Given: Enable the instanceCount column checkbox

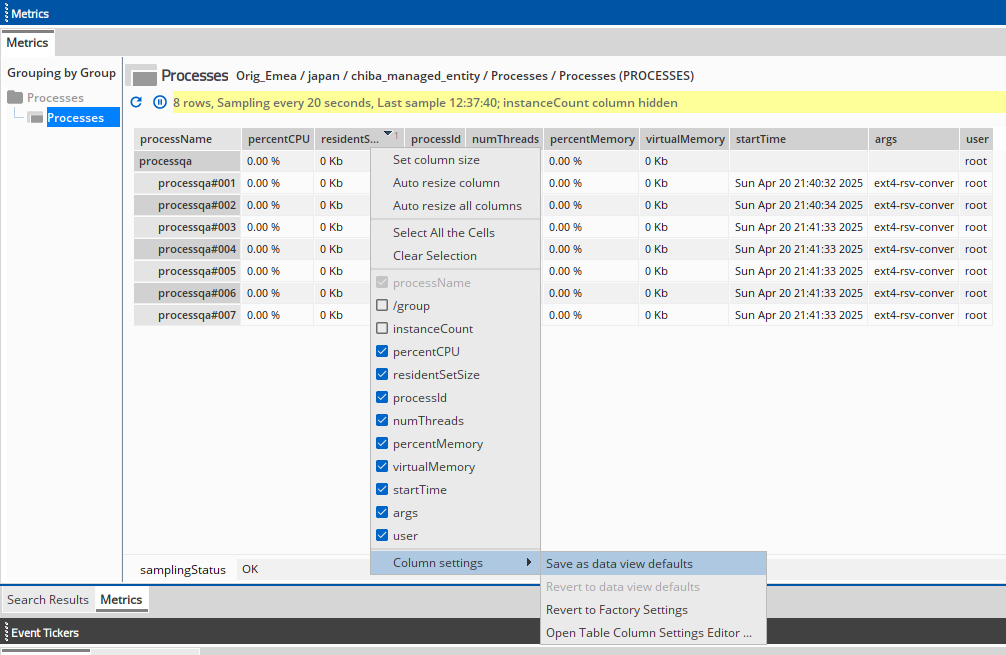Looking at the screenshot, I should click(382, 329).
